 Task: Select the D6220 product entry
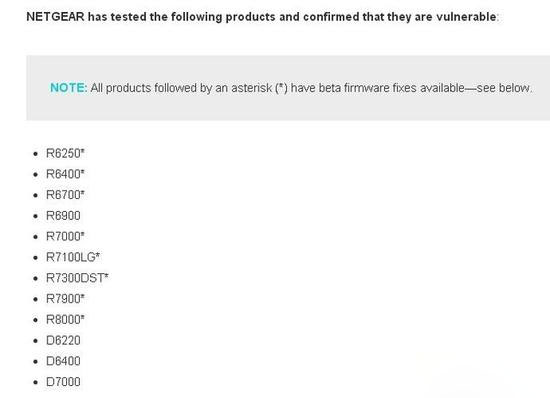point(63,340)
